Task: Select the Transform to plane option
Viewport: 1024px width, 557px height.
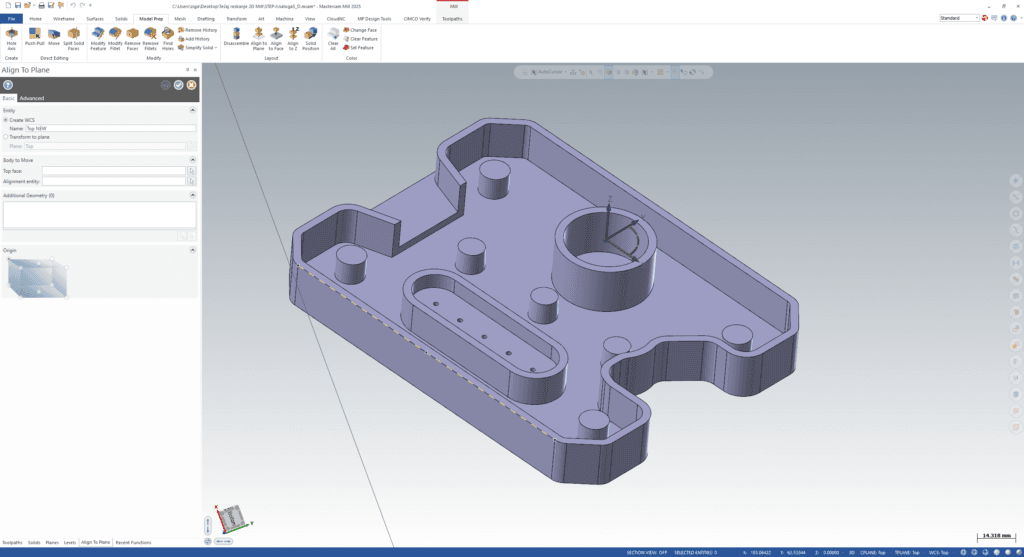Action: pyautogui.click(x=5, y=137)
